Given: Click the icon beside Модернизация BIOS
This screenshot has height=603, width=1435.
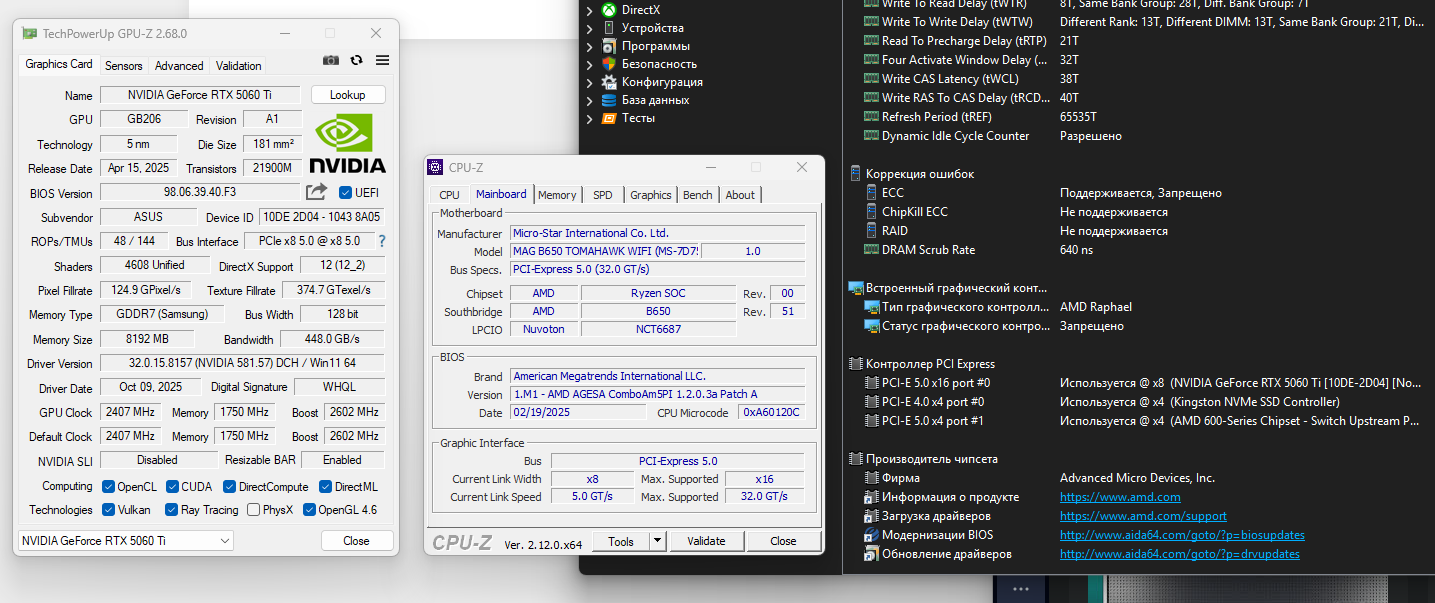Looking at the screenshot, I should point(871,535).
